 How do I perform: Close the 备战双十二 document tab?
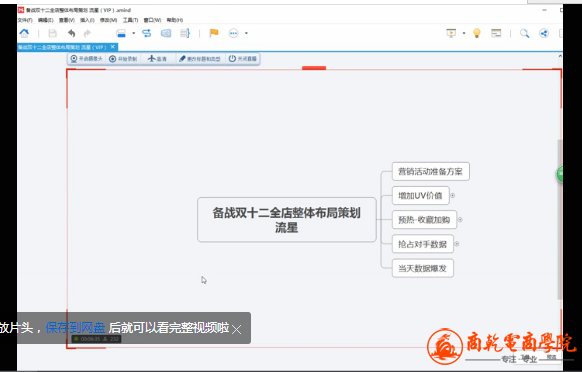[113, 47]
